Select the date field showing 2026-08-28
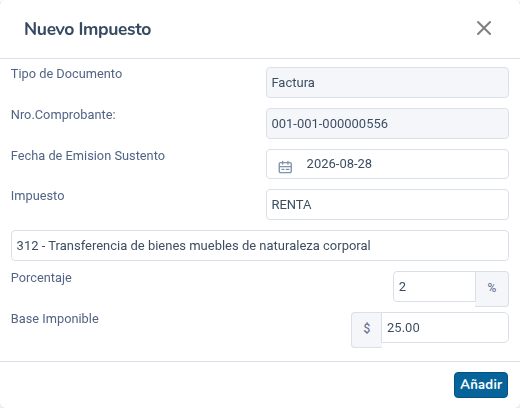 click(x=387, y=164)
